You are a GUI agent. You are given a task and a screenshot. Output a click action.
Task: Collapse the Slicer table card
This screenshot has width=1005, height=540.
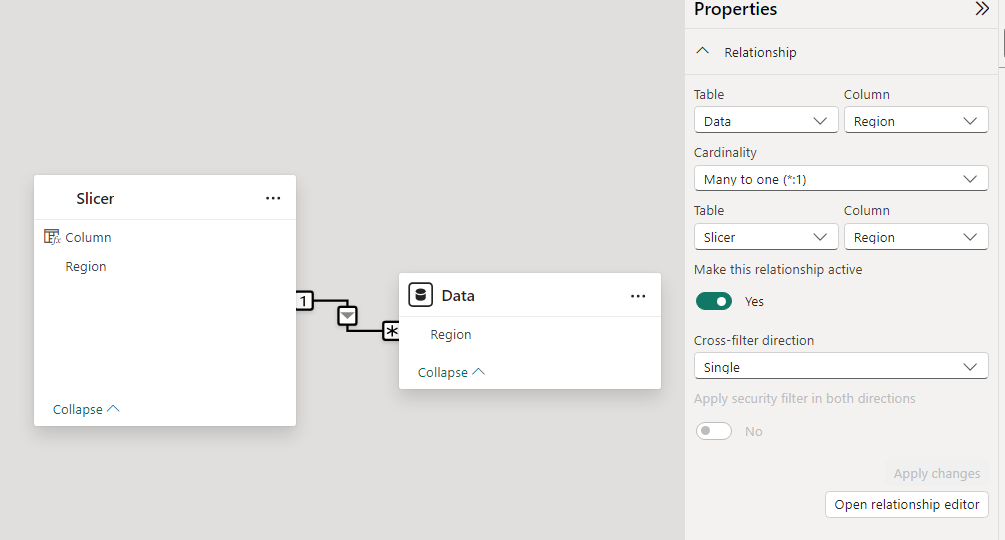[x=86, y=409]
